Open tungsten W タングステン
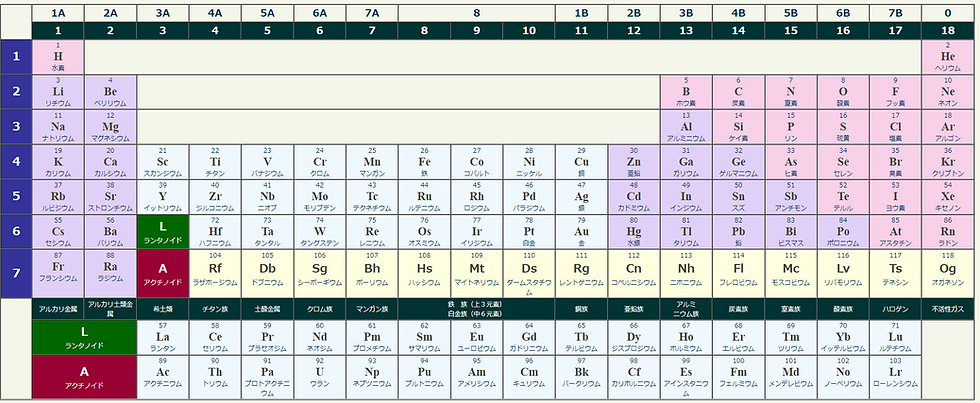980x403 pixels. coord(319,232)
